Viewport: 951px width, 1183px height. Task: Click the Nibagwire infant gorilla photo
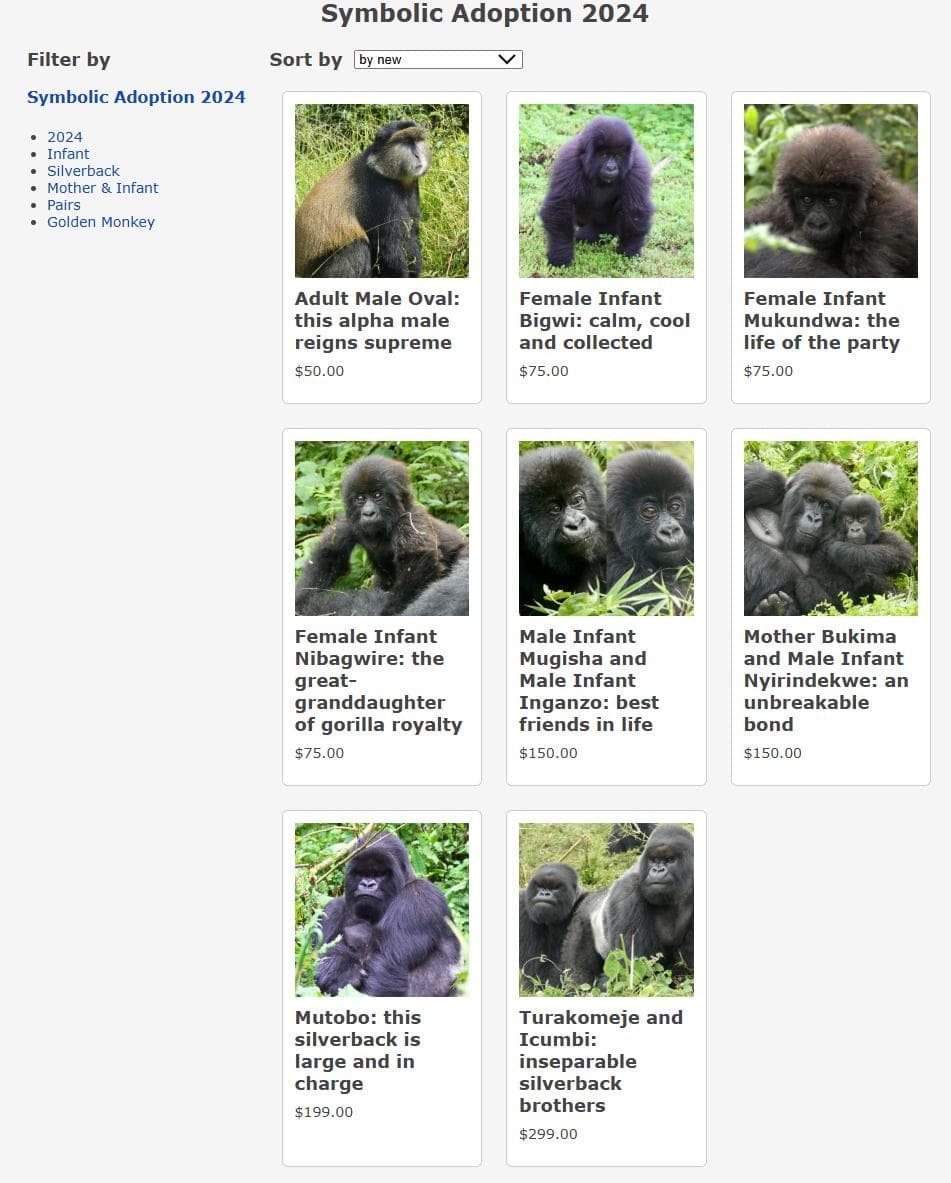point(382,528)
